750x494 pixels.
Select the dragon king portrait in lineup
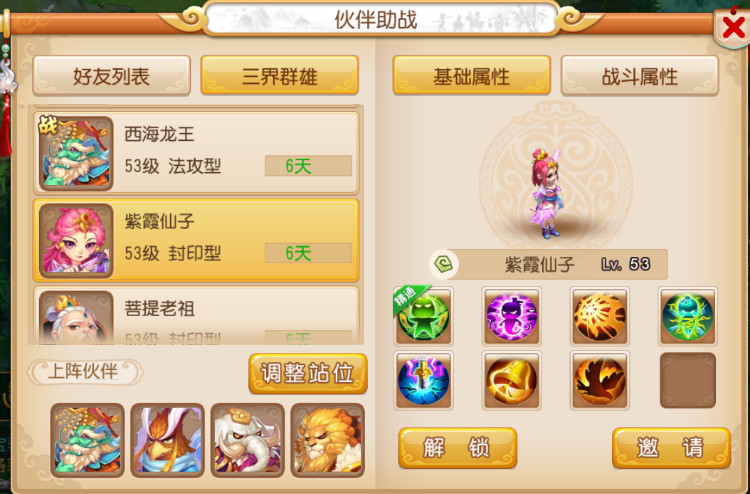88,440
